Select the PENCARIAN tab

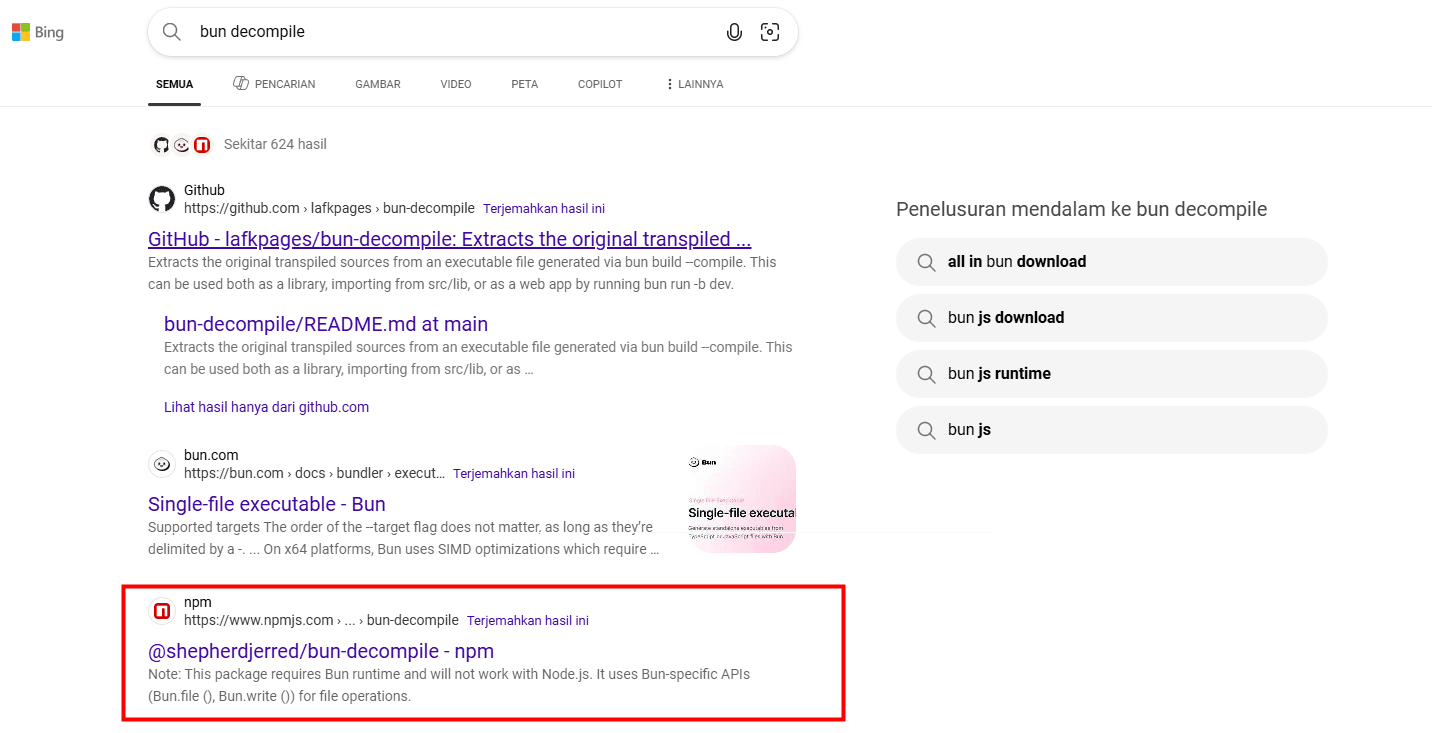[274, 84]
